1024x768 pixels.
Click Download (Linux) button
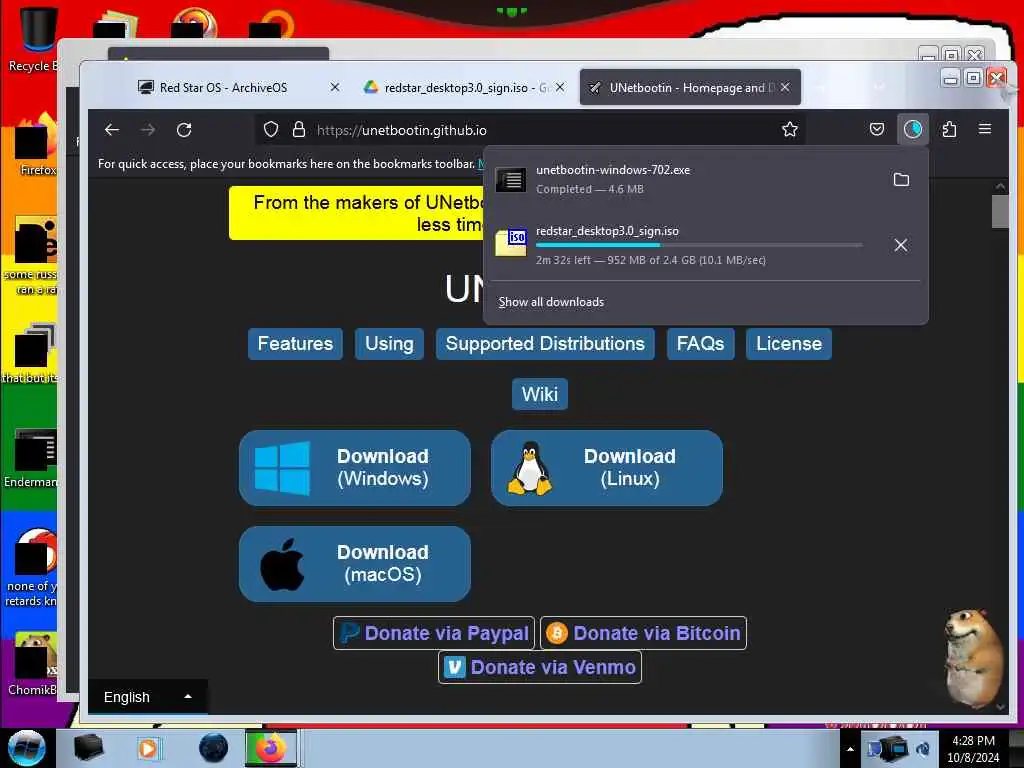pyautogui.click(x=607, y=468)
